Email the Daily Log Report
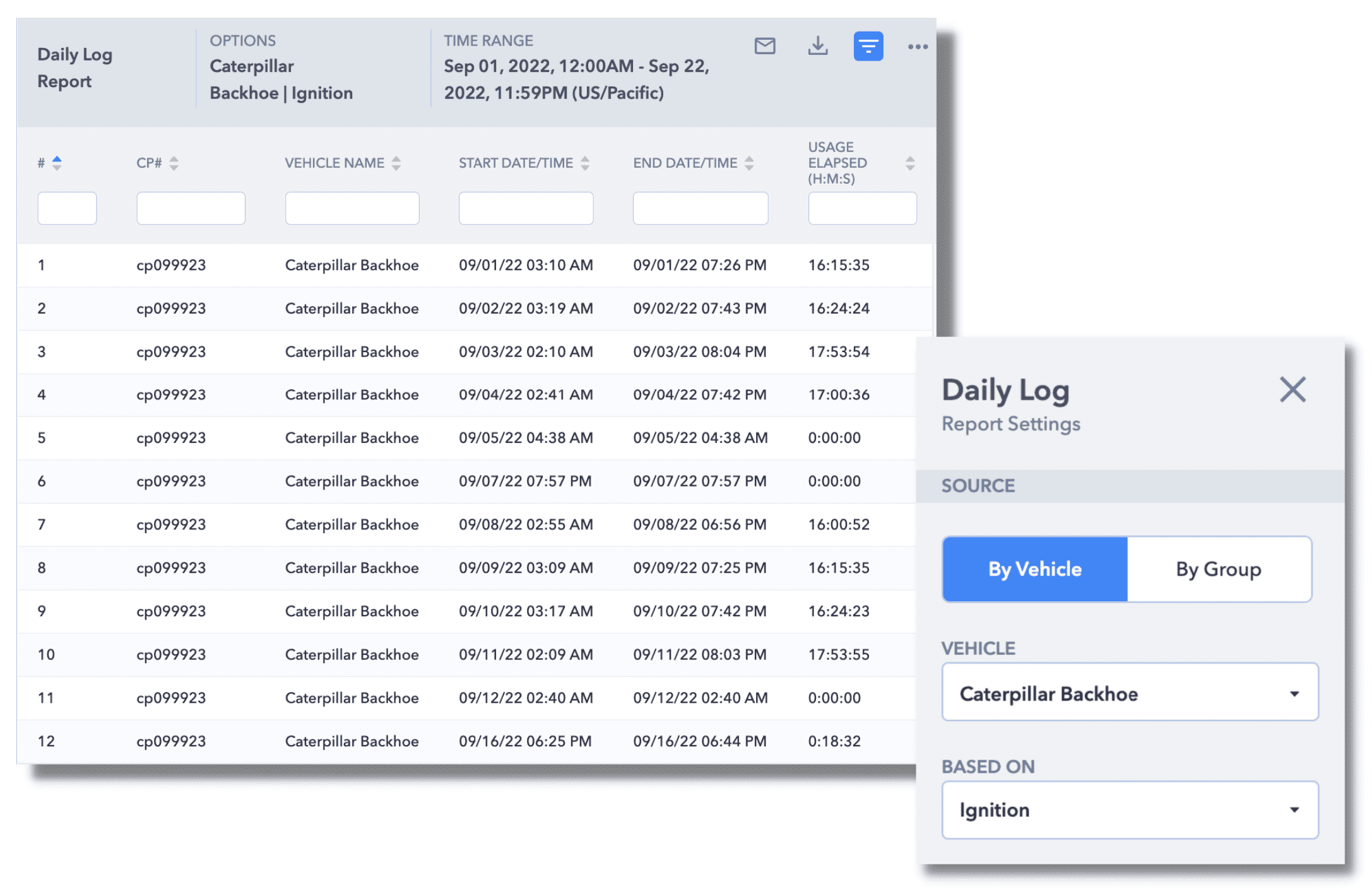Screen dimensions: 1372x894 point(765,46)
